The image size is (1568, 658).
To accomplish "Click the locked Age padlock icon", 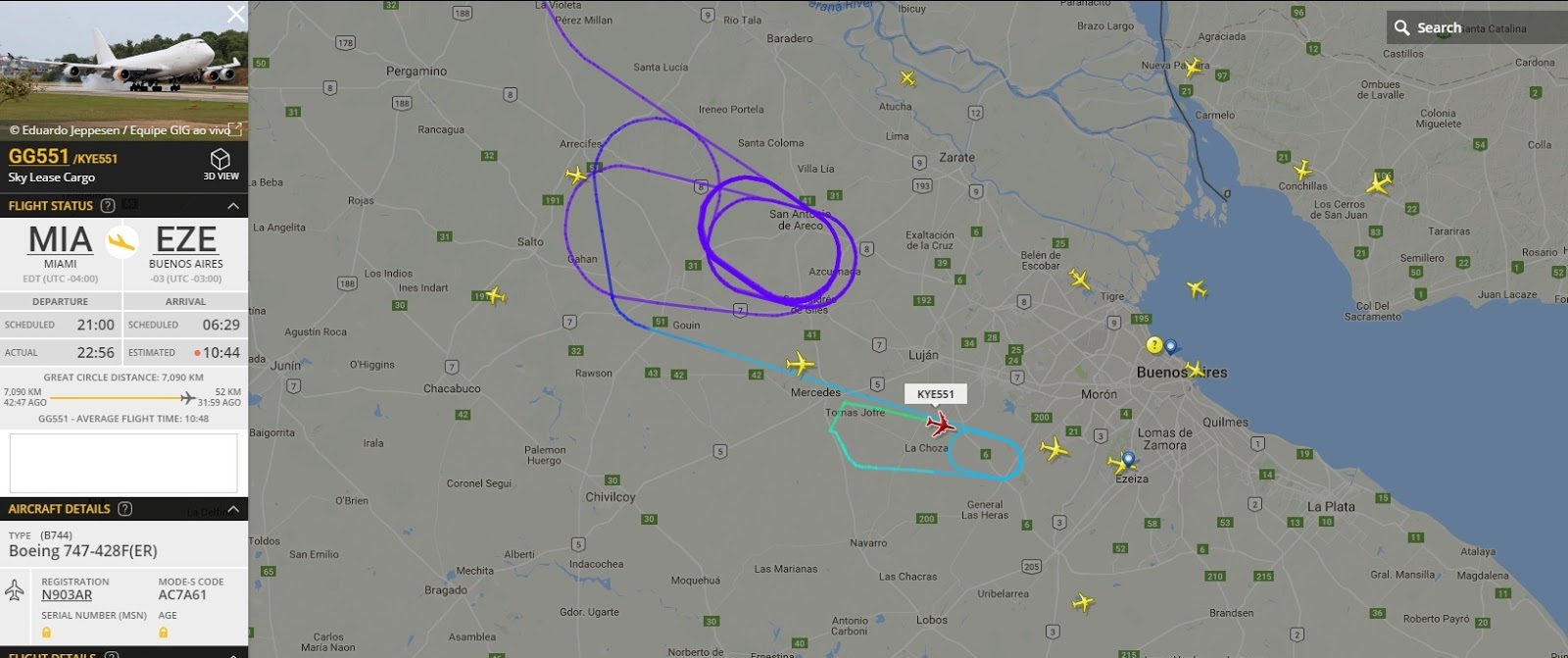I will point(163,633).
